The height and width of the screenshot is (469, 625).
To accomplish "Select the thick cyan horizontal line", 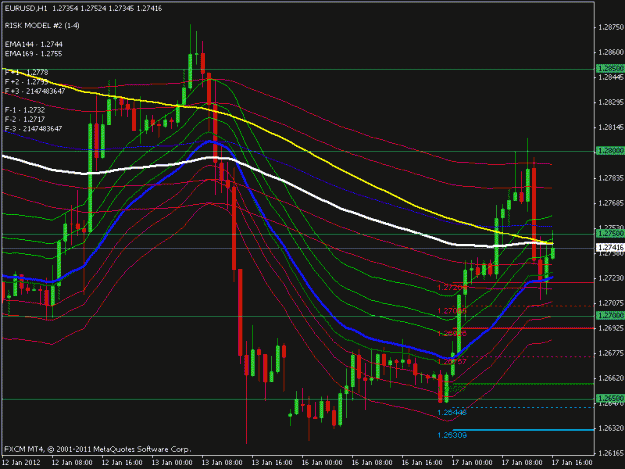I will tap(523, 430).
